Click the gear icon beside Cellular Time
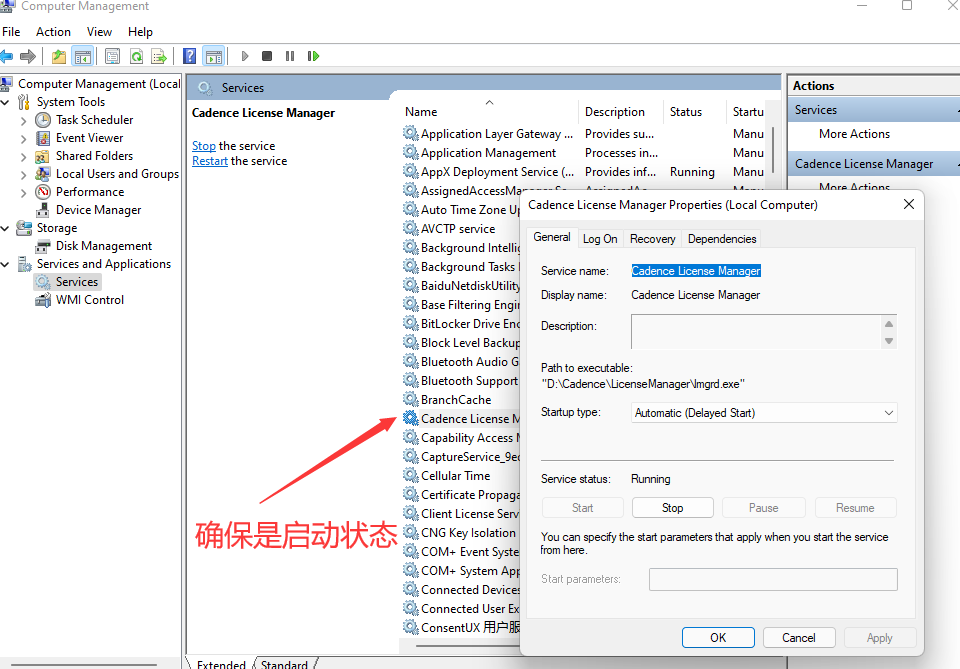Image resolution: width=960 pixels, height=669 pixels. 410,476
